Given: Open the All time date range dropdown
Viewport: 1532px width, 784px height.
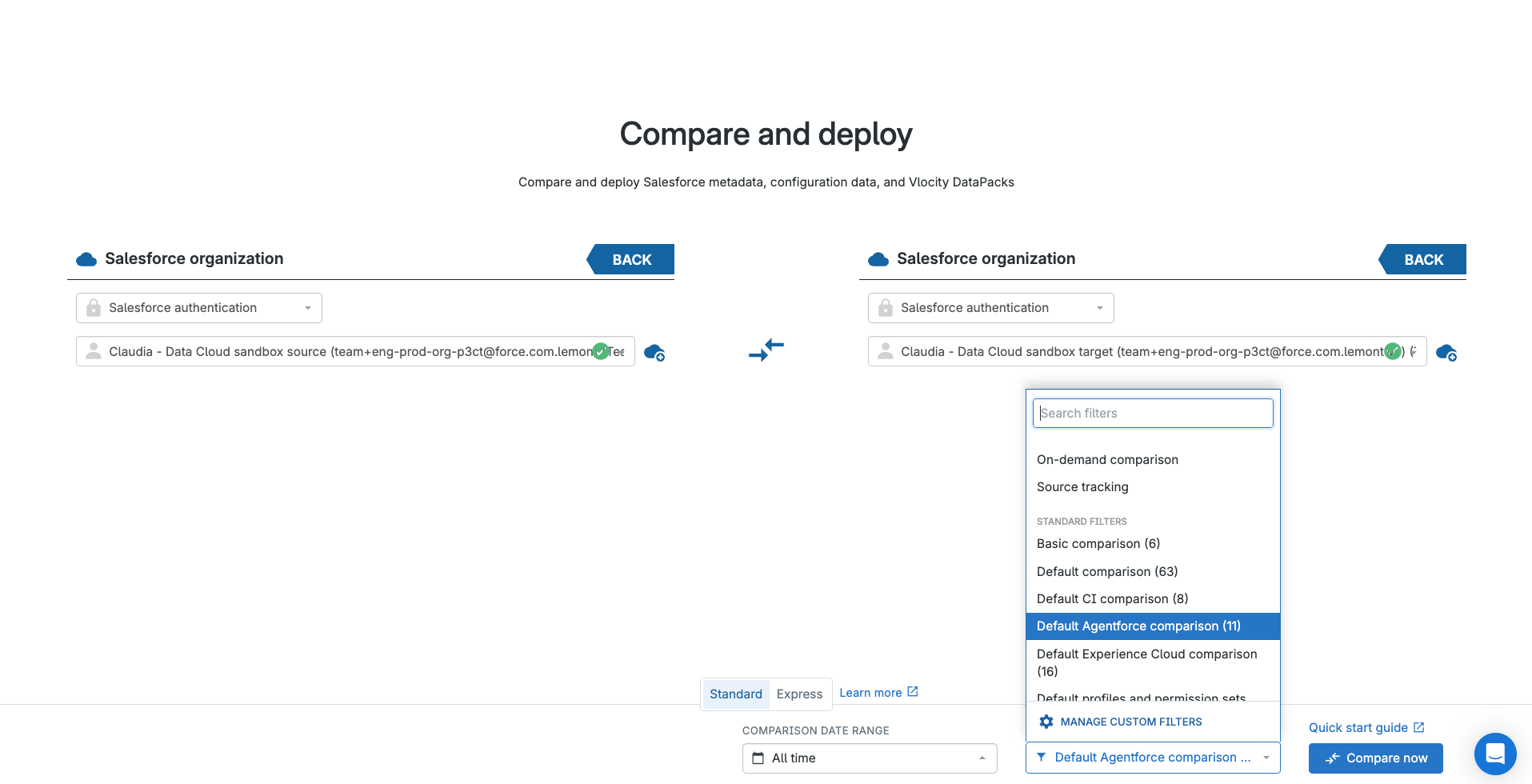Looking at the screenshot, I should click(x=870, y=758).
